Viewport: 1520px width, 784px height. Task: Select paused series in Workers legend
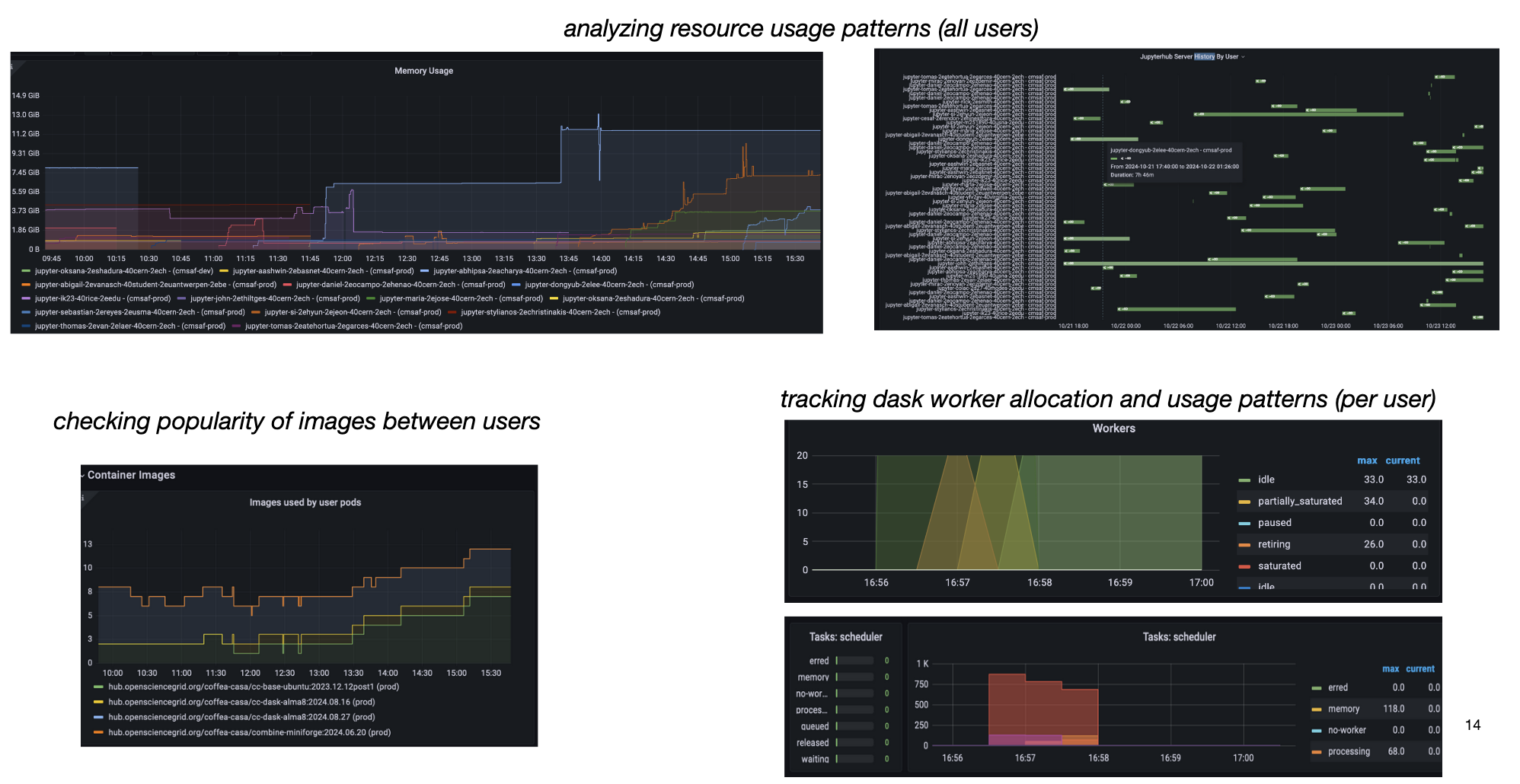click(1274, 523)
